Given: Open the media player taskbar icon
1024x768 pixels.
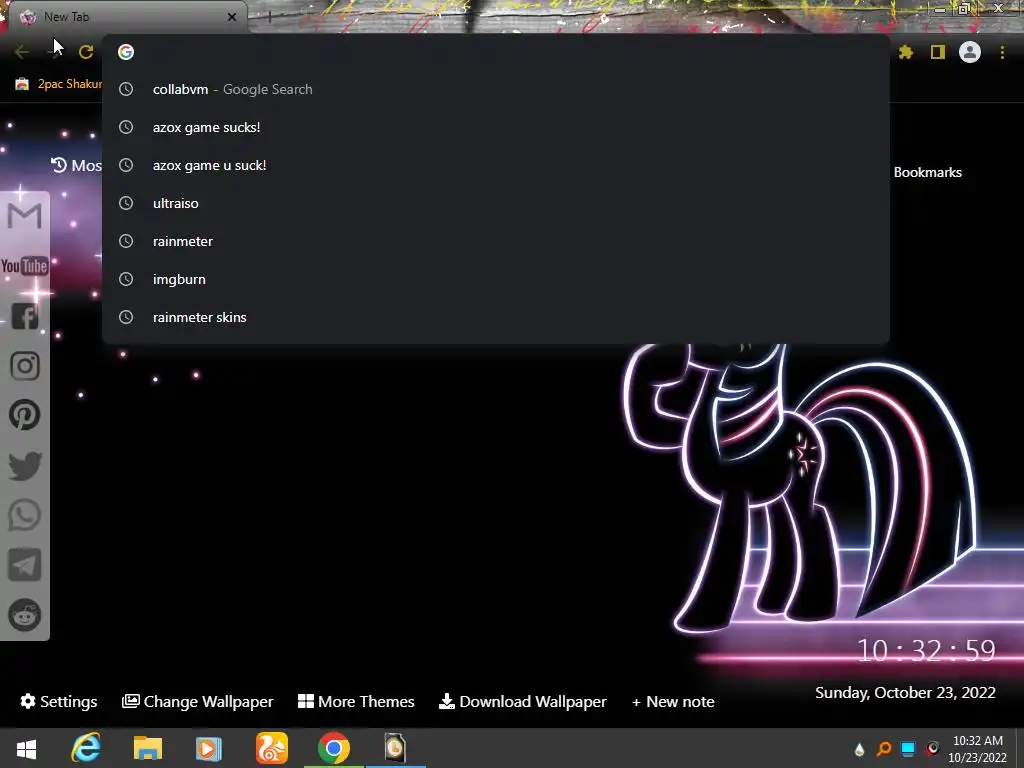Looking at the screenshot, I should coord(209,748).
